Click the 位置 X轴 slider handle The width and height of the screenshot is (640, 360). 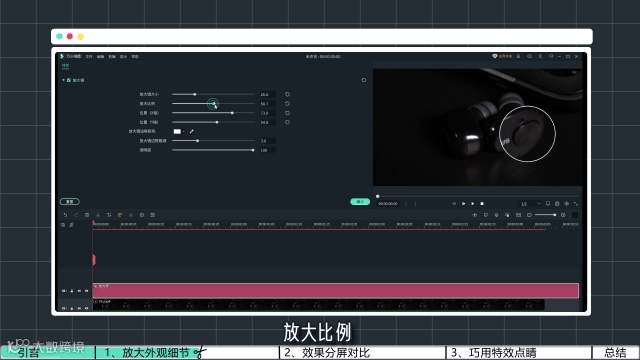pyautogui.click(x=232, y=113)
